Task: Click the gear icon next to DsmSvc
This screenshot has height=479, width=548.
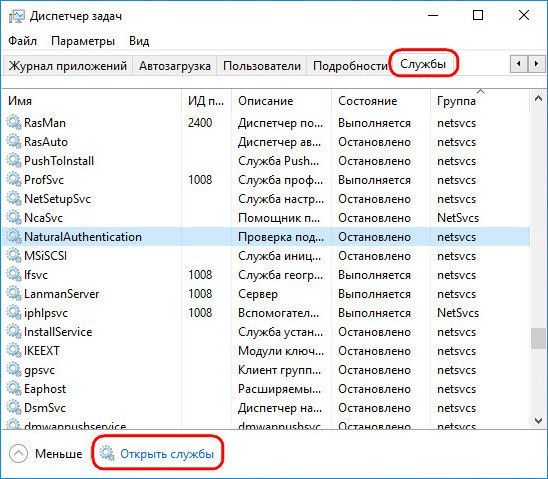Action: click(14, 407)
